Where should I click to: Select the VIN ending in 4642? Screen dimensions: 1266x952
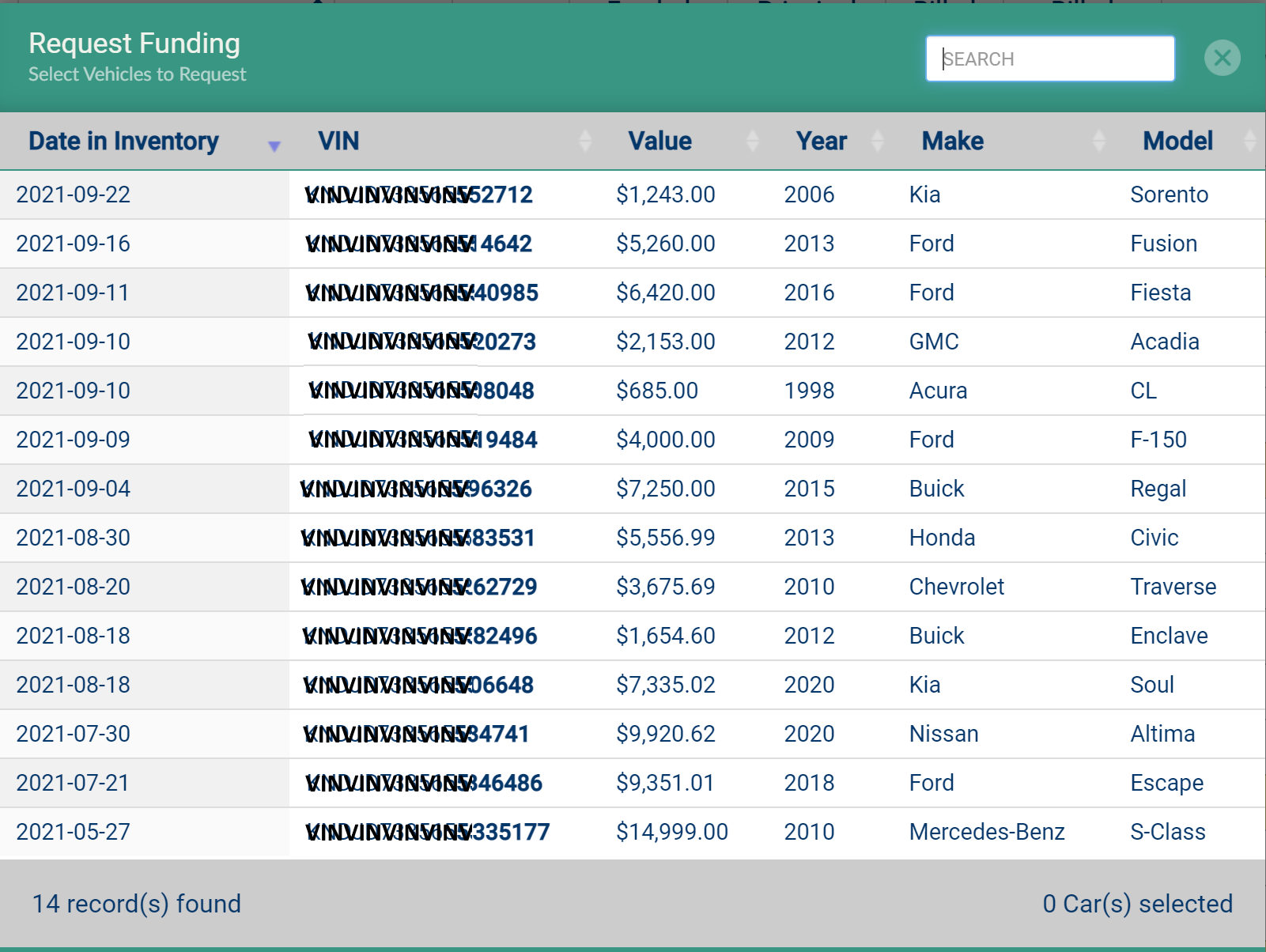tap(419, 244)
